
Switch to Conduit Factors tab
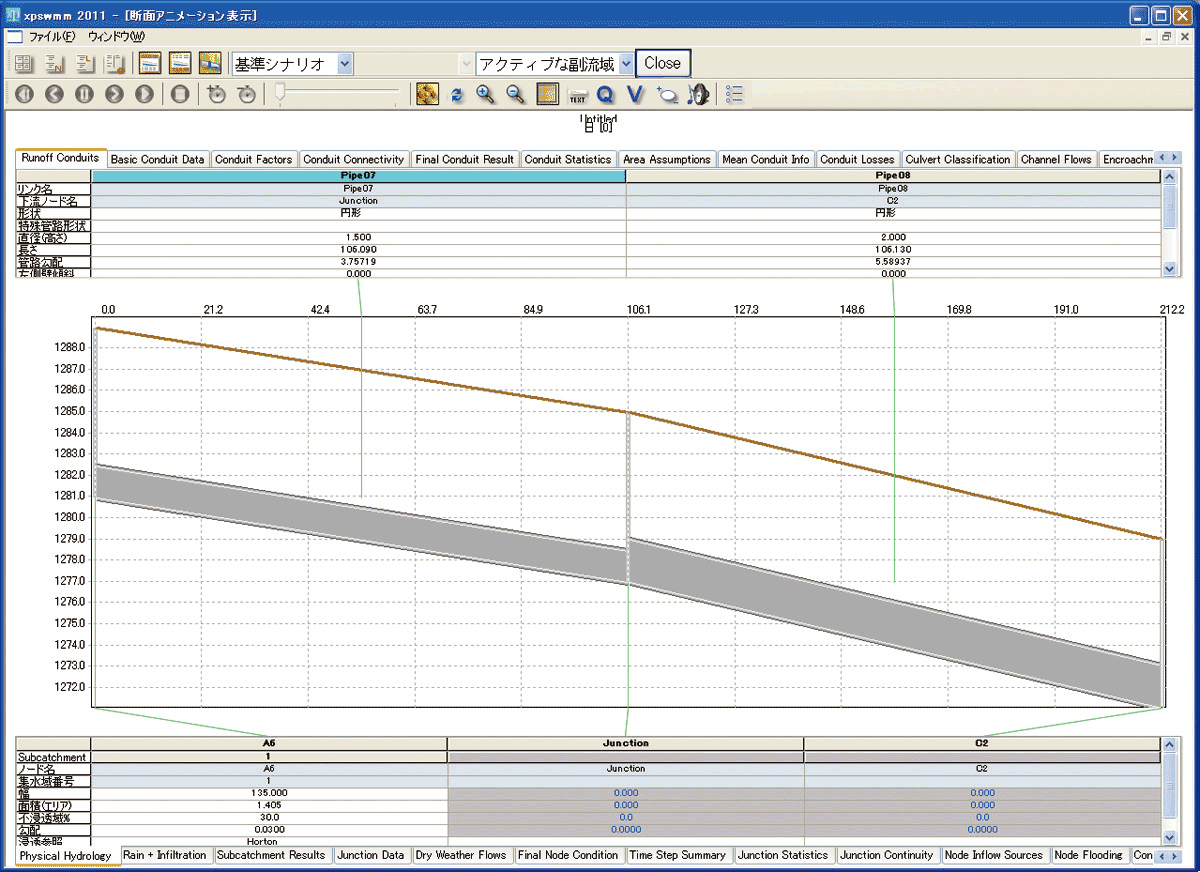(254, 159)
